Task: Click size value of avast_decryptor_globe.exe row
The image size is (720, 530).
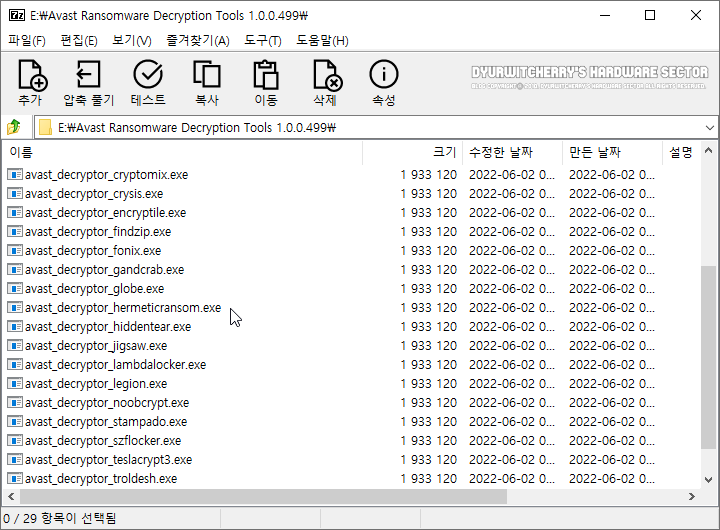Action: (428, 288)
